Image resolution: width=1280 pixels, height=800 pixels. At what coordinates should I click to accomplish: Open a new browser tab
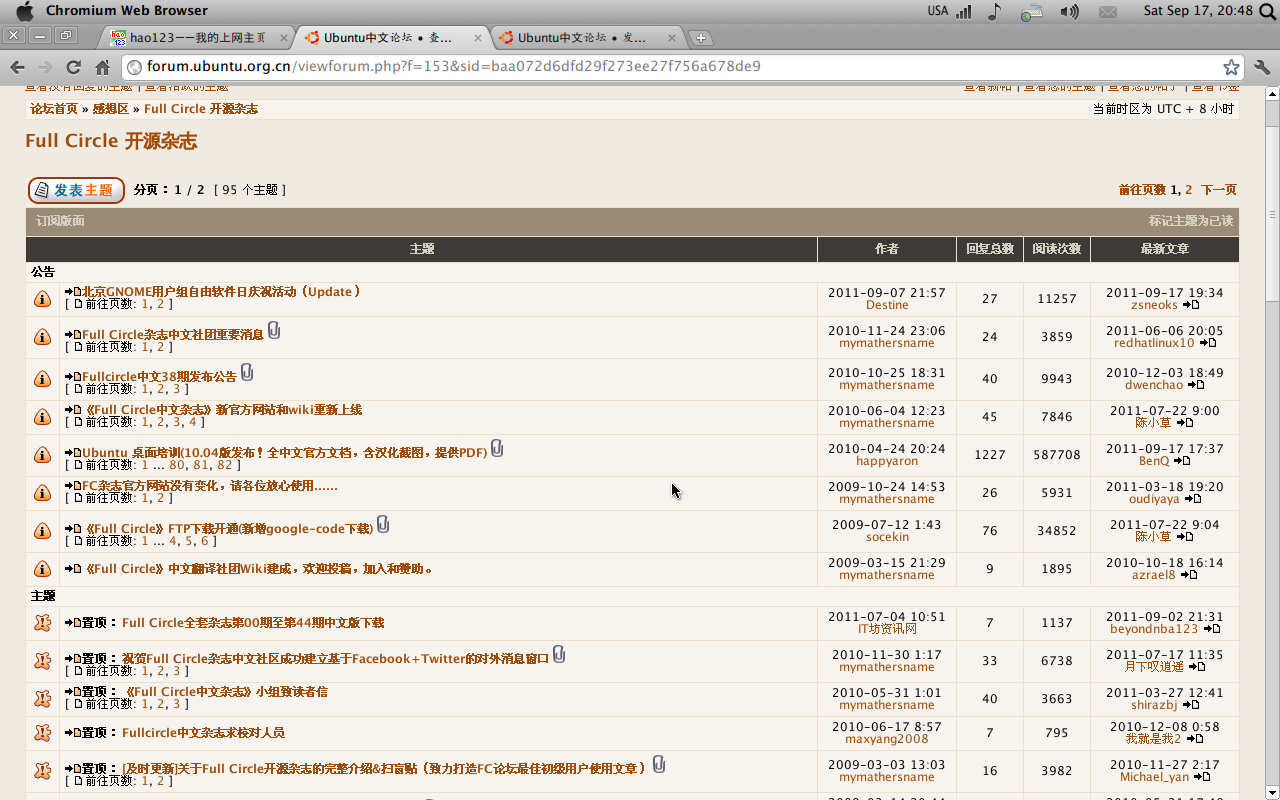702,38
